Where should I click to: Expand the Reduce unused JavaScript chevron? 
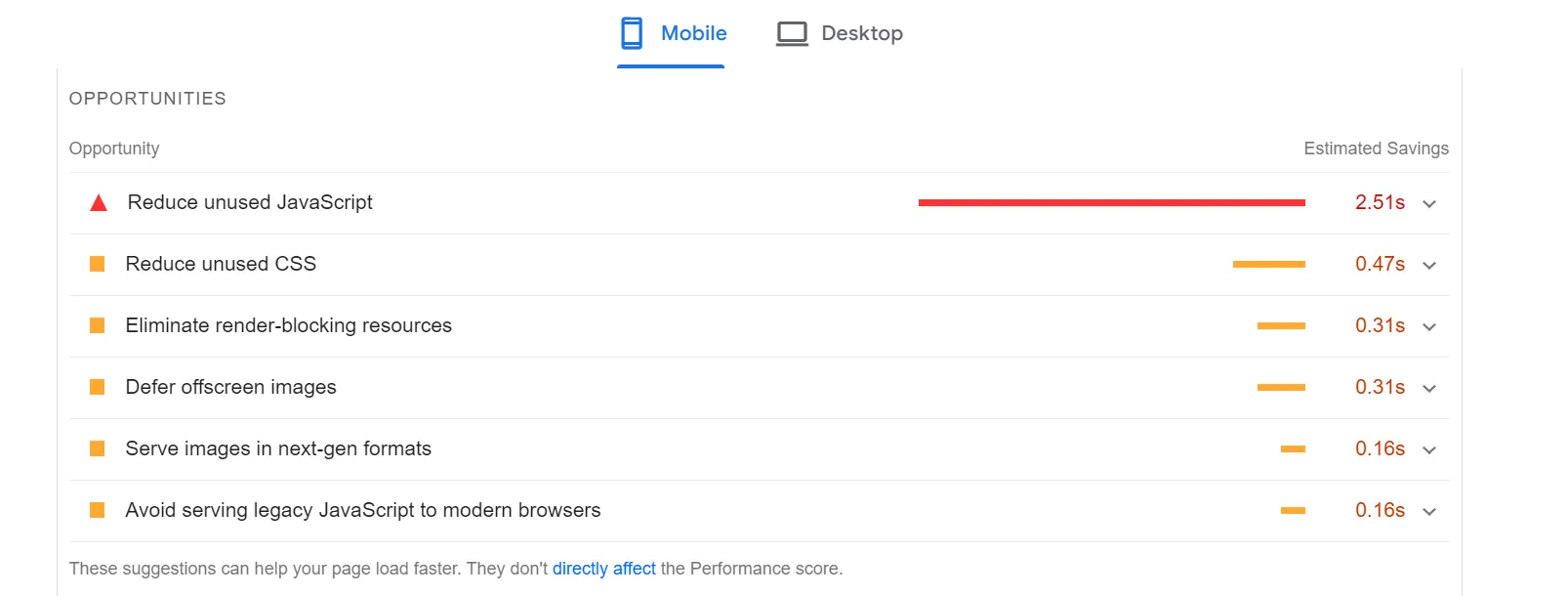tap(1429, 204)
